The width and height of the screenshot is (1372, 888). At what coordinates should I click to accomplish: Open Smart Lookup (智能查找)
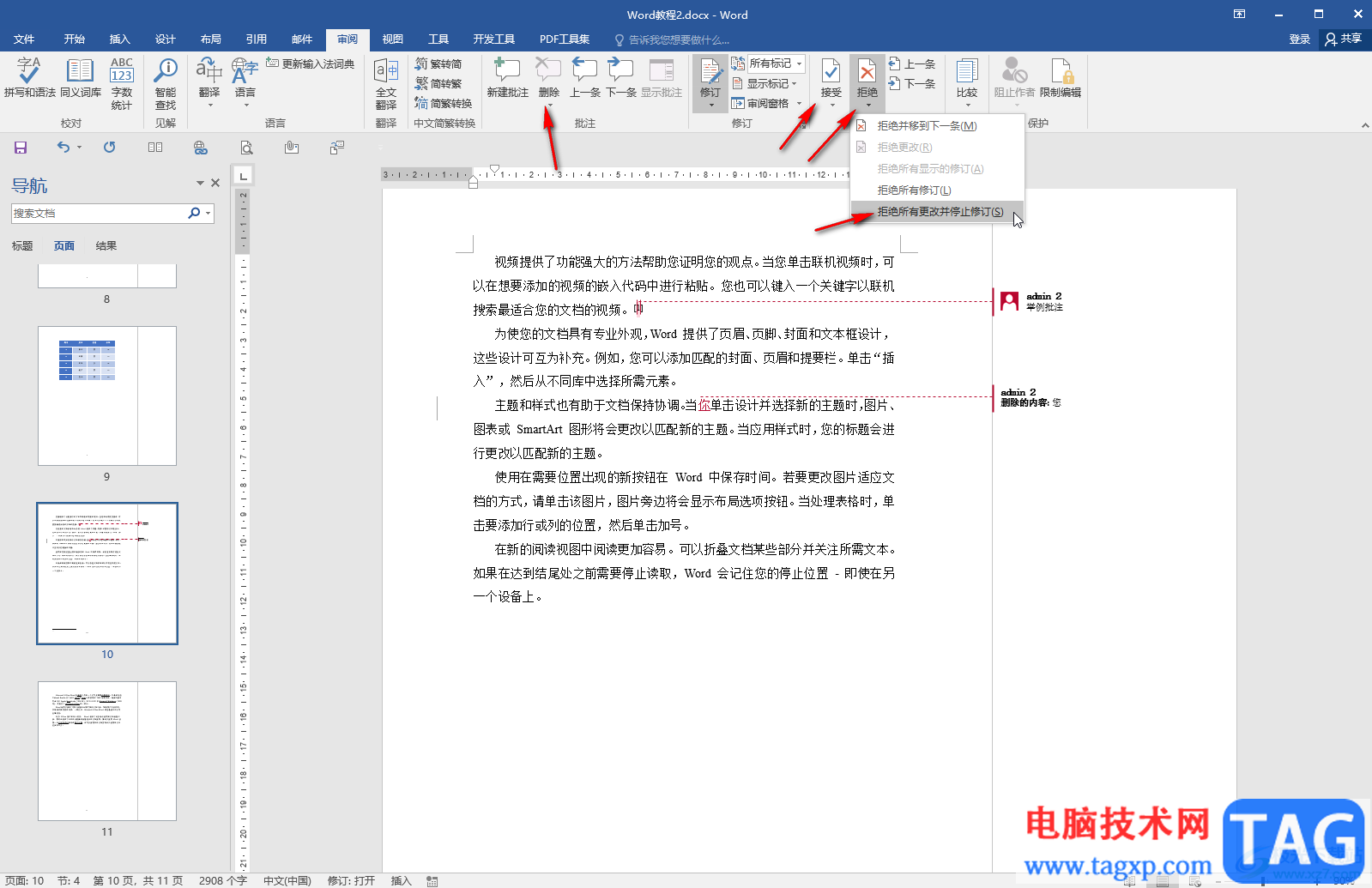point(166,84)
